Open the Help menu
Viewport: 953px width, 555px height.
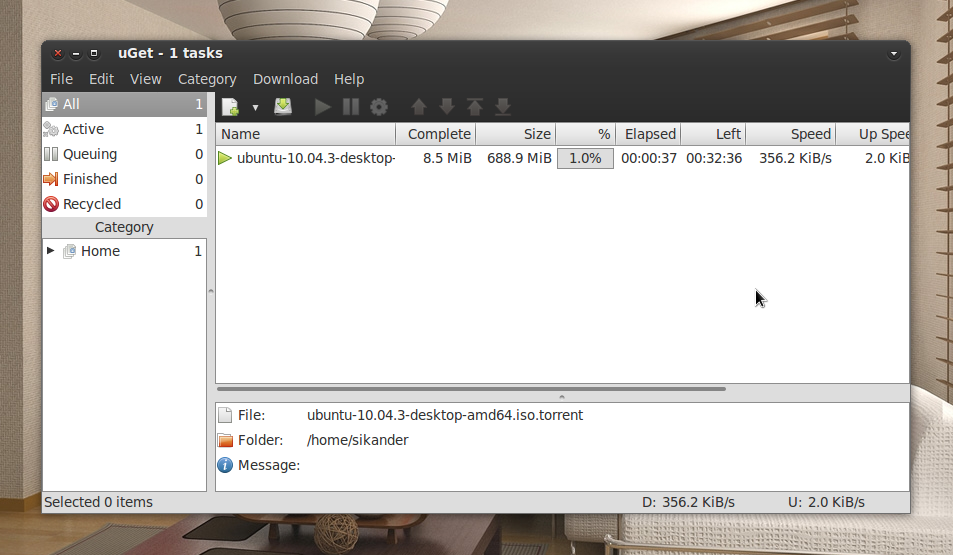pos(349,79)
